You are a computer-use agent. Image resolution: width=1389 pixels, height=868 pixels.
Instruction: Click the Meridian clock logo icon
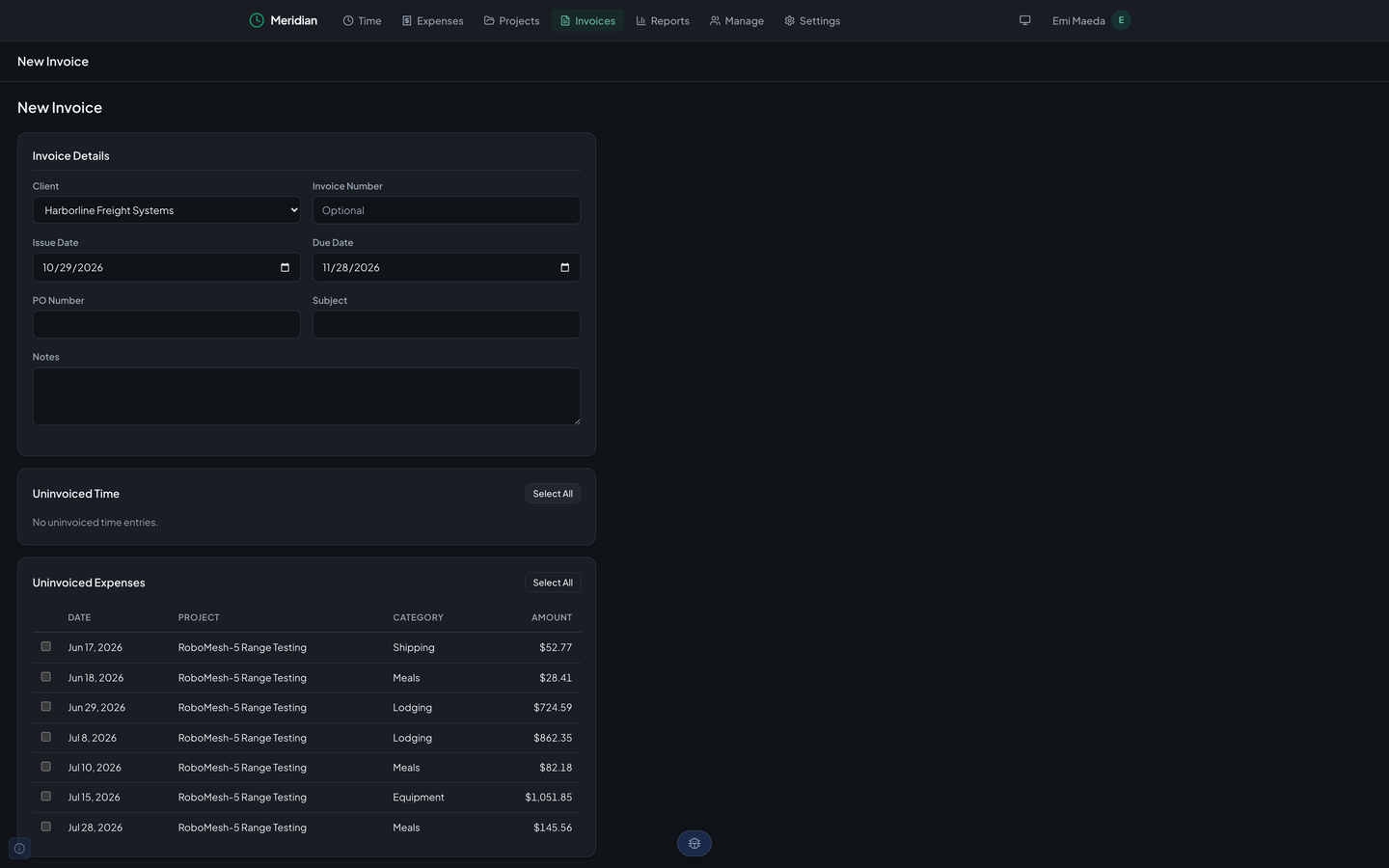[257, 20]
